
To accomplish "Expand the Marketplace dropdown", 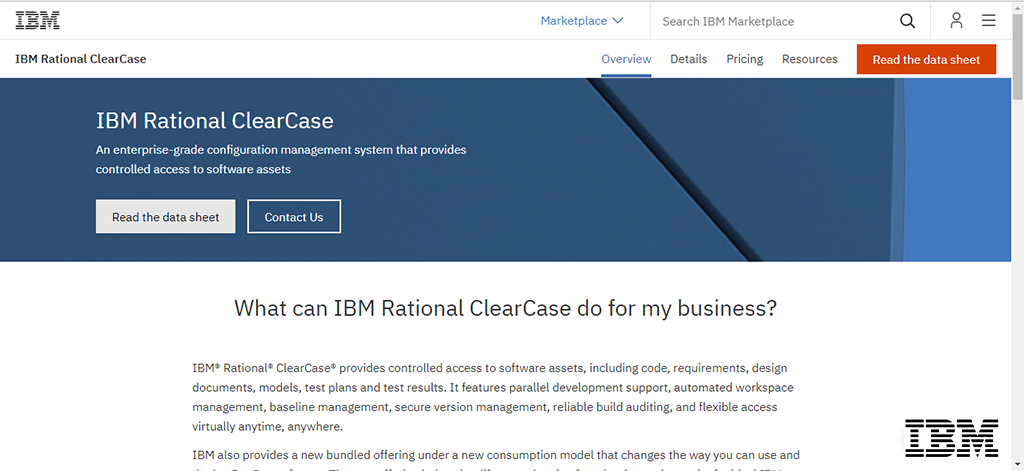I will (581, 21).
